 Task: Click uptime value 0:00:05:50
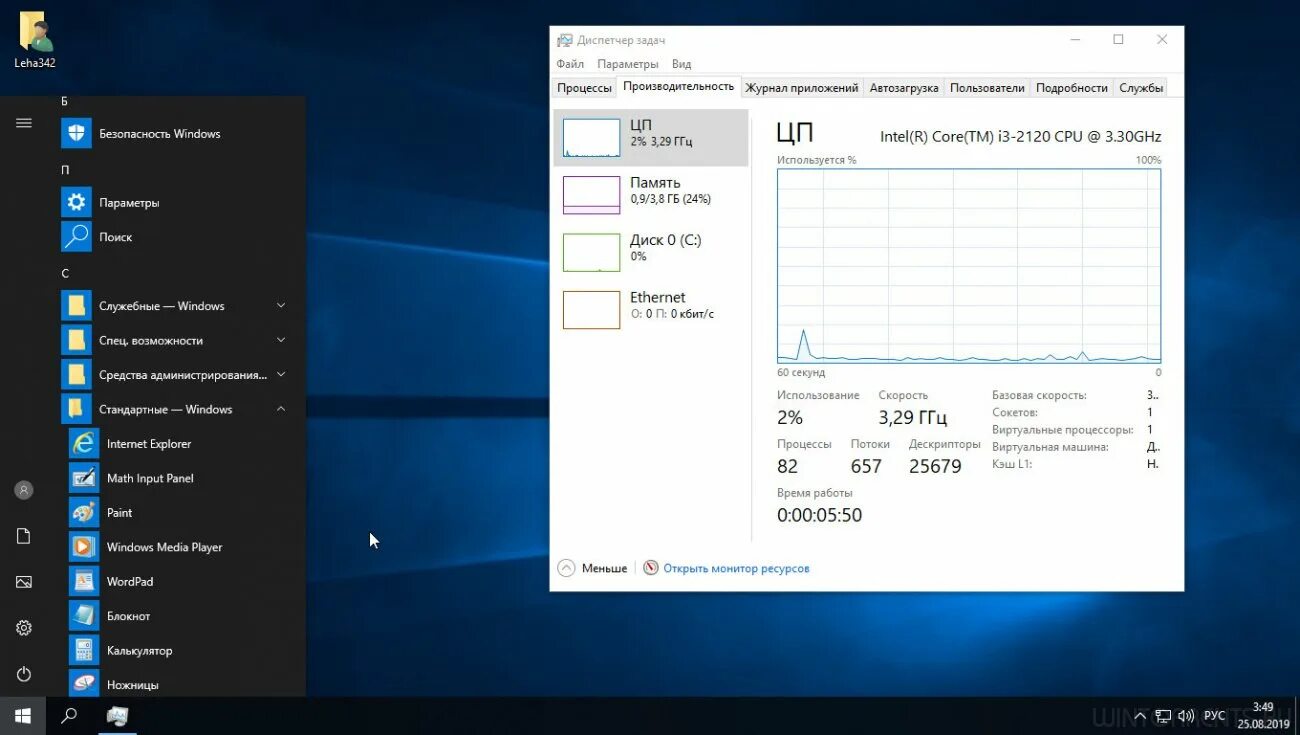pos(819,515)
